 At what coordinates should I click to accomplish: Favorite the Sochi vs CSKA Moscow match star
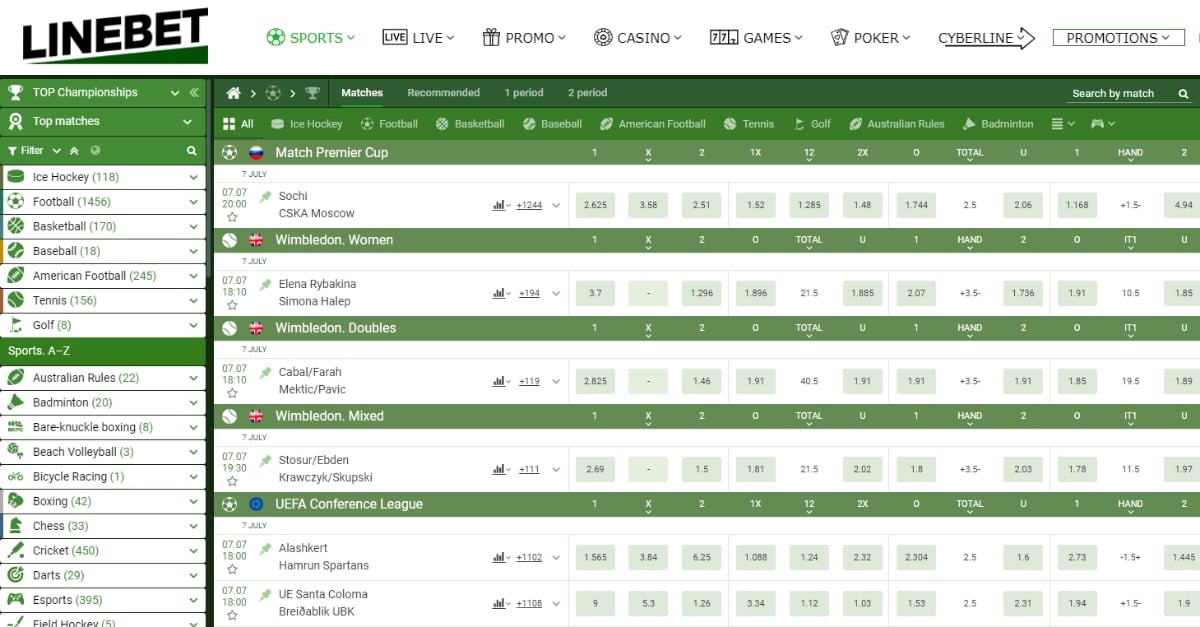pos(232,217)
